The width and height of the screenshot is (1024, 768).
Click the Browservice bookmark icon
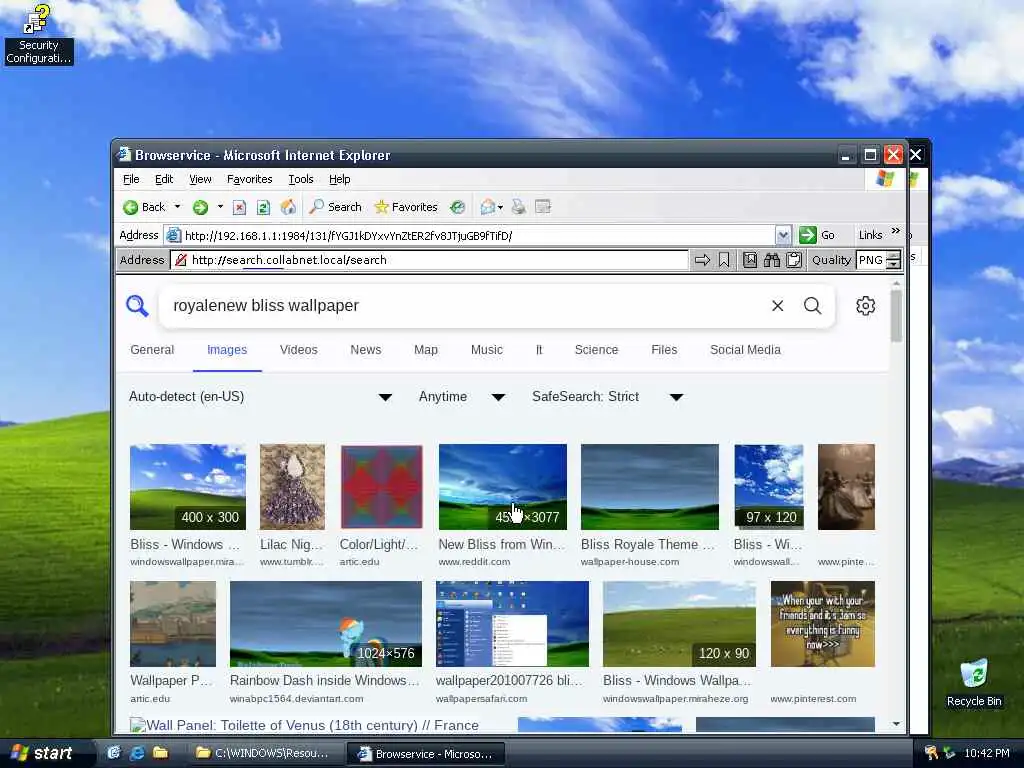pyautogui.click(x=724, y=260)
